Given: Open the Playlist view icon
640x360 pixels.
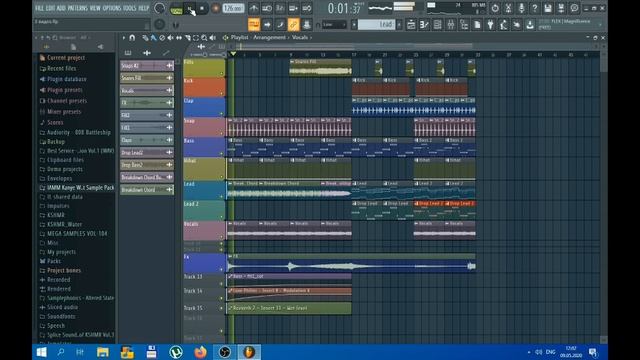Looking at the screenshot, I should point(411,25).
